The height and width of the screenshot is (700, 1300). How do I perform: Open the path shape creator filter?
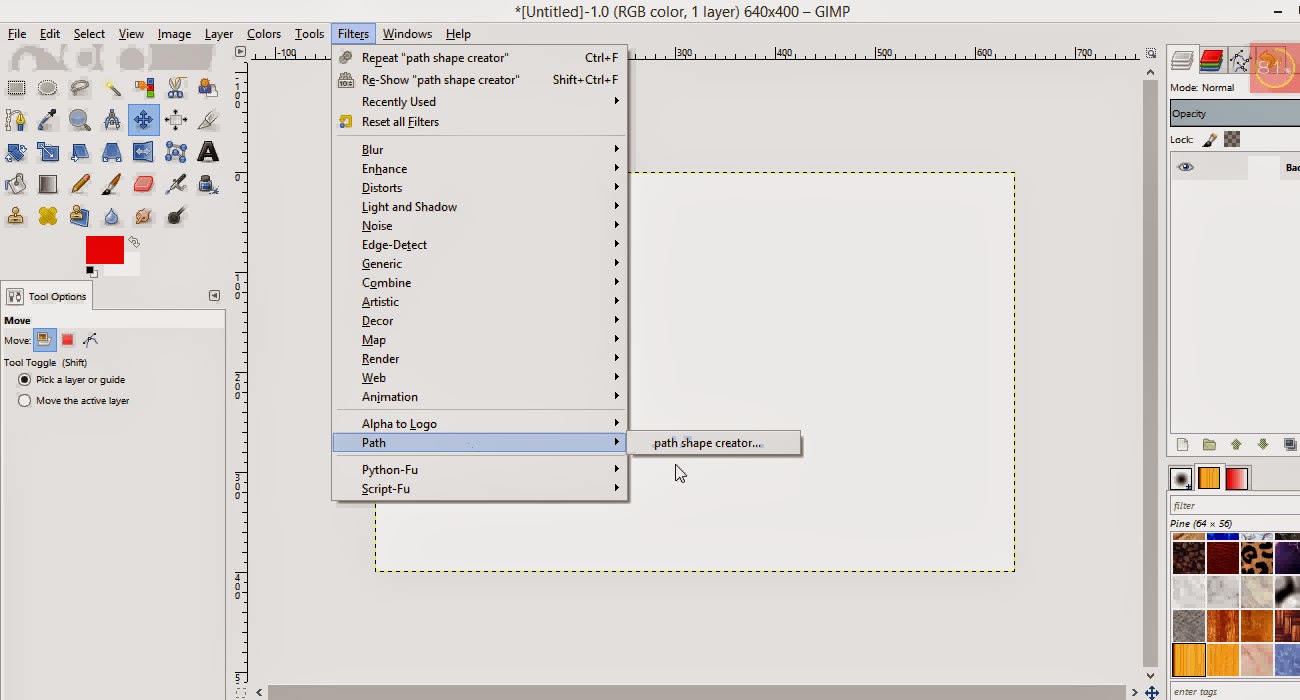pyautogui.click(x=705, y=442)
